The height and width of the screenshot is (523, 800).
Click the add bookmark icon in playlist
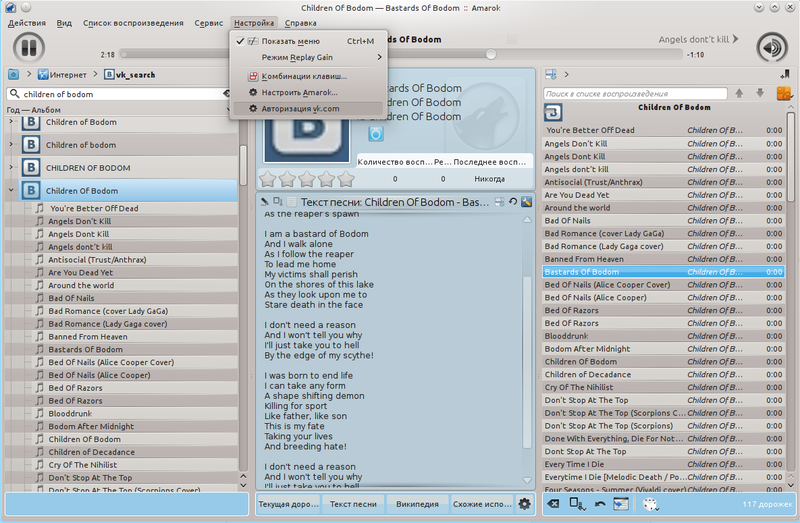pyautogui.click(x=785, y=74)
